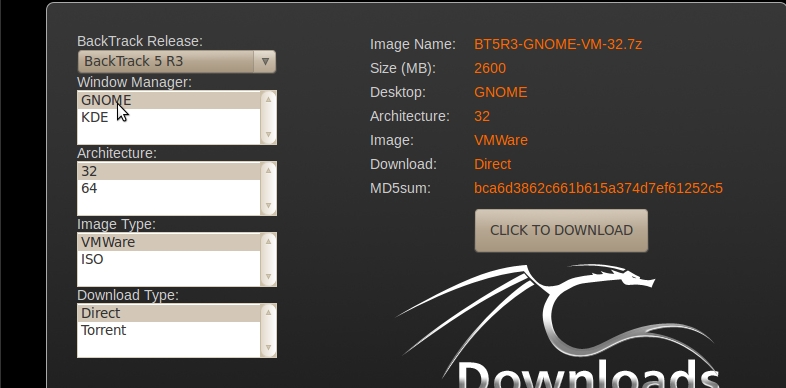This screenshot has height=388, width=786.
Task: Pick Direct download type
Action: coord(169,313)
